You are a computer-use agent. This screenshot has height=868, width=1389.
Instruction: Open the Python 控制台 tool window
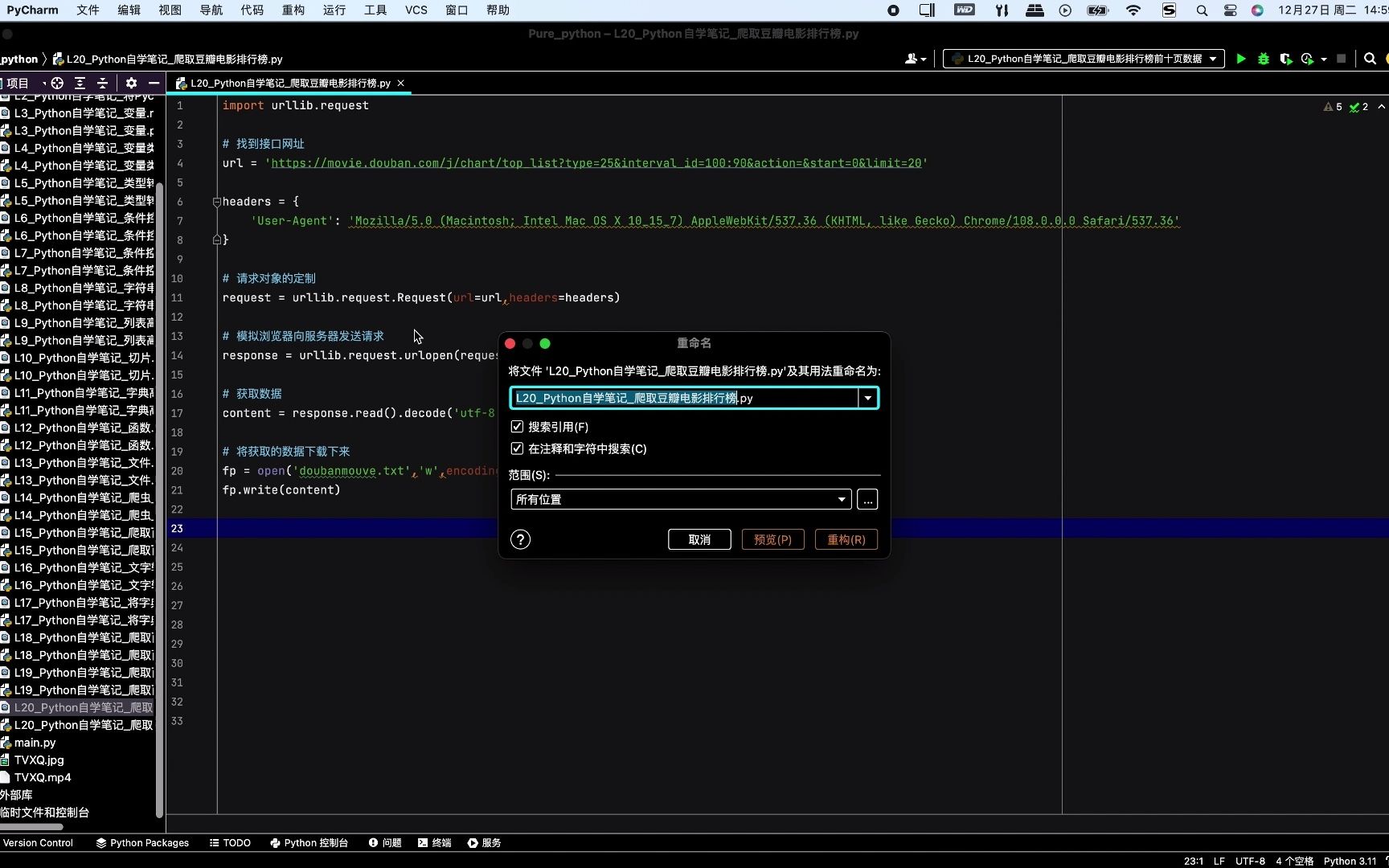pyautogui.click(x=309, y=843)
